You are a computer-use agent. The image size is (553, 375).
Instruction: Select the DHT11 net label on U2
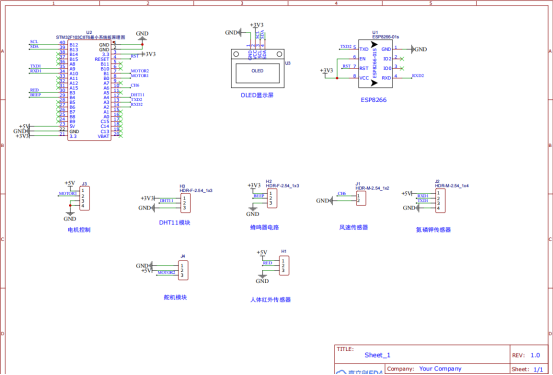pos(138,95)
